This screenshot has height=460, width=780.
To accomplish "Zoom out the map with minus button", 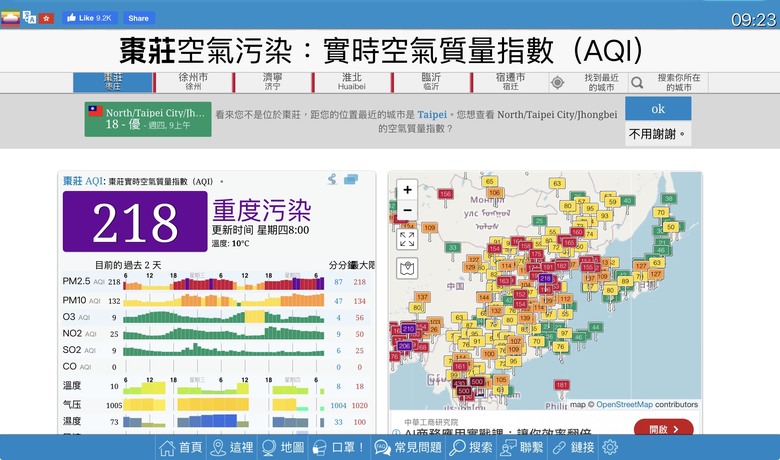I will pos(407,210).
